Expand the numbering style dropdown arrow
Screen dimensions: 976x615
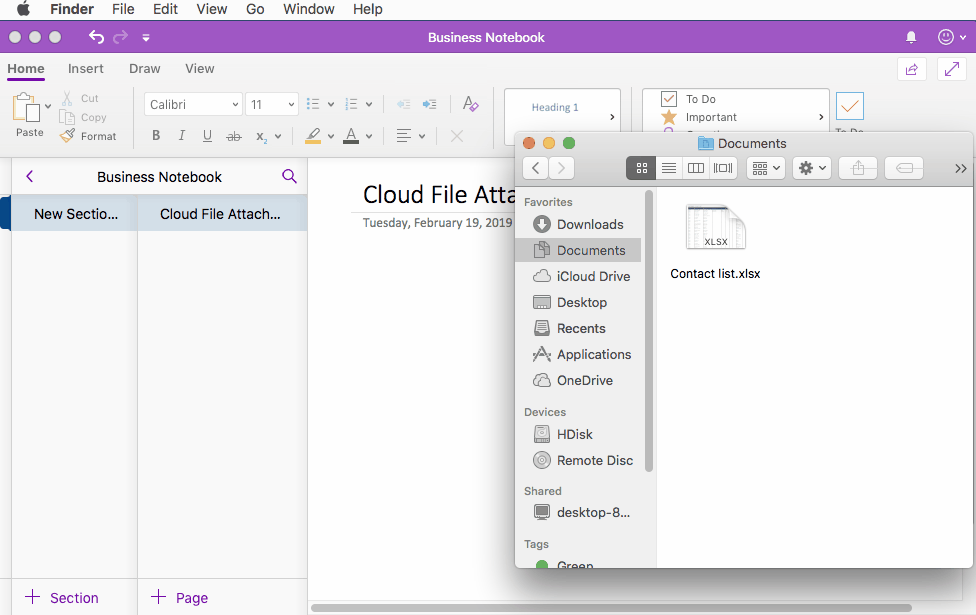point(369,104)
